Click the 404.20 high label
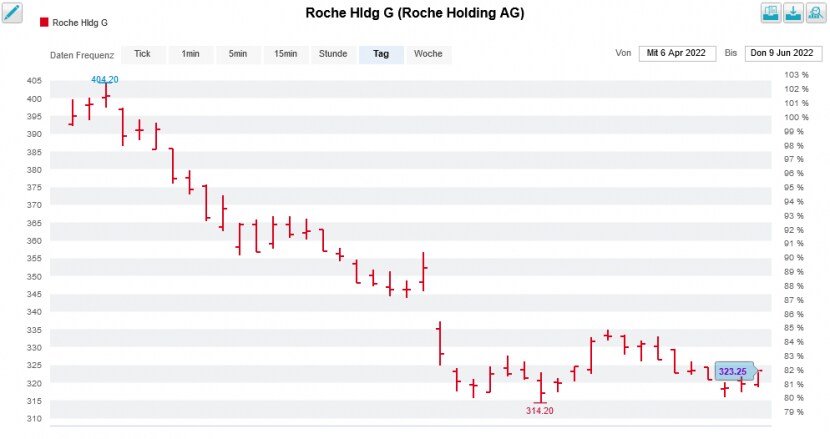 105,79
